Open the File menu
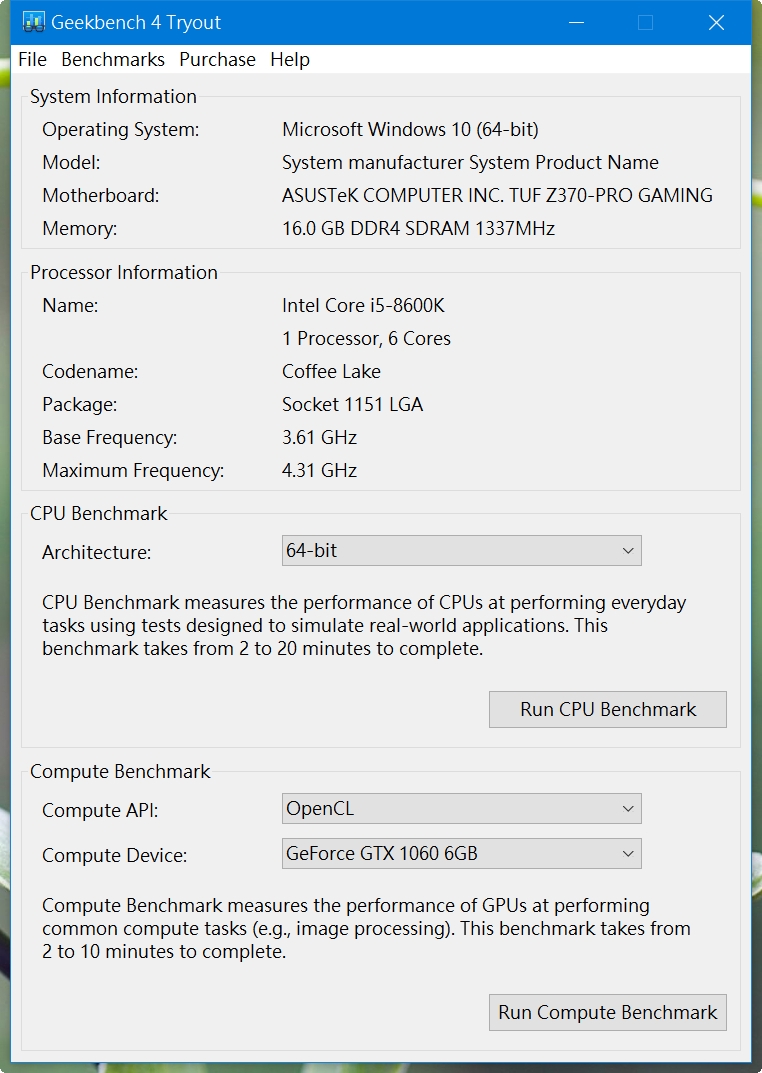This screenshot has height=1073, width=762. point(32,60)
